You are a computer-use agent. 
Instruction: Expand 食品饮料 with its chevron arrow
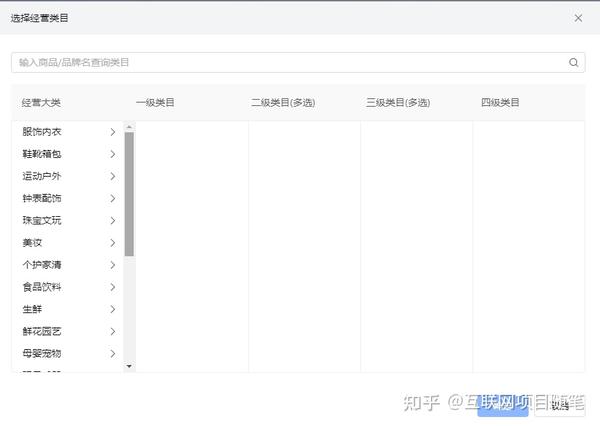pyautogui.click(x=112, y=287)
